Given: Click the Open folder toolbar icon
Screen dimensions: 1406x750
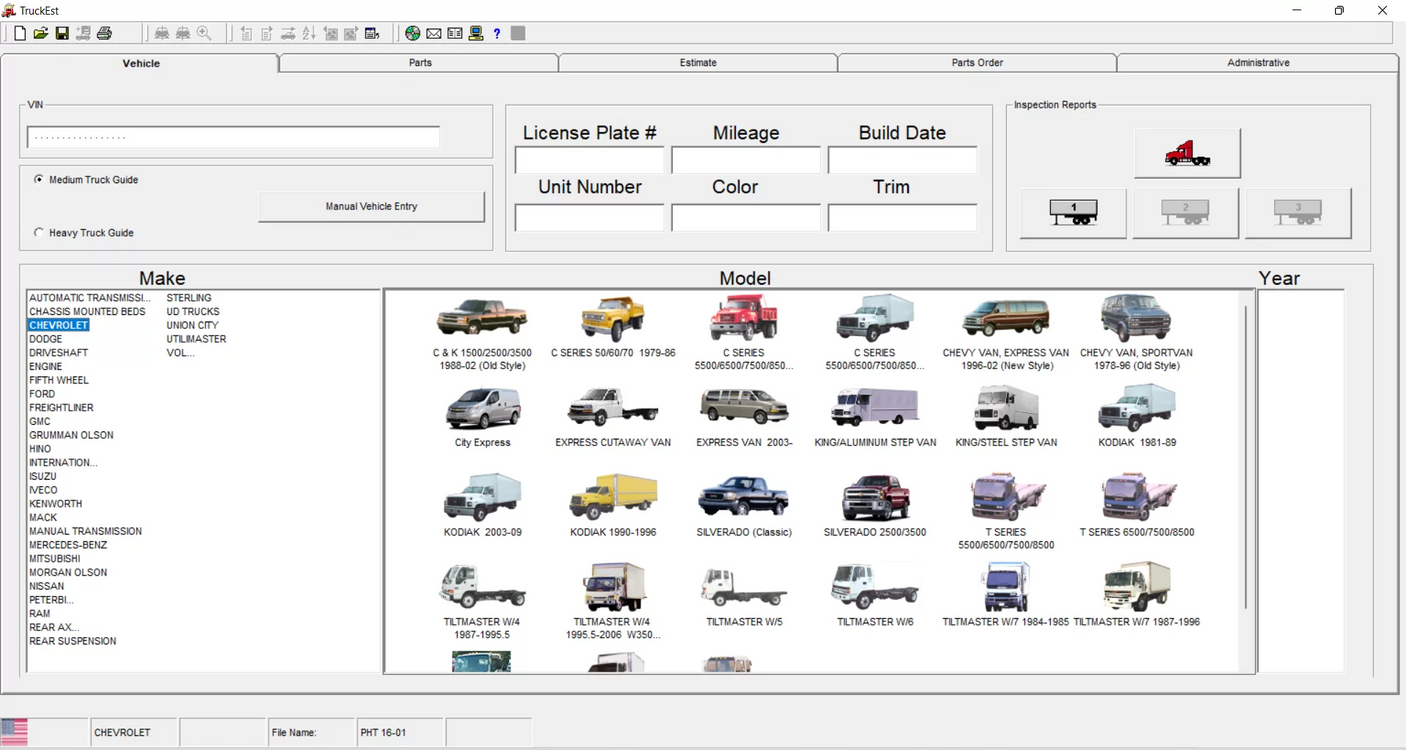Looking at the screenshot, I should [x=40, y=33].
